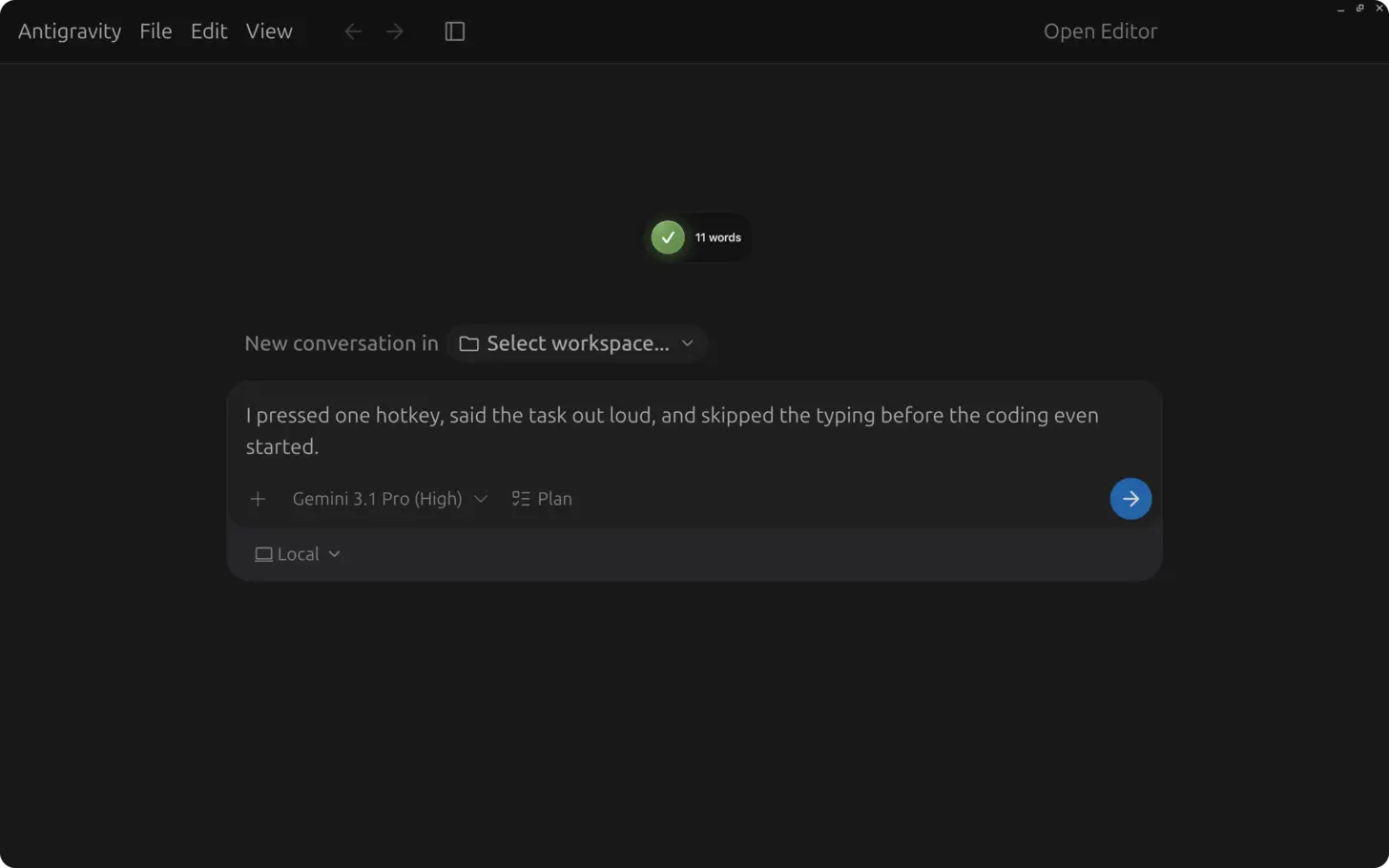Open the Local environment dropdown

pyautogui.click(x=298, y=554)
